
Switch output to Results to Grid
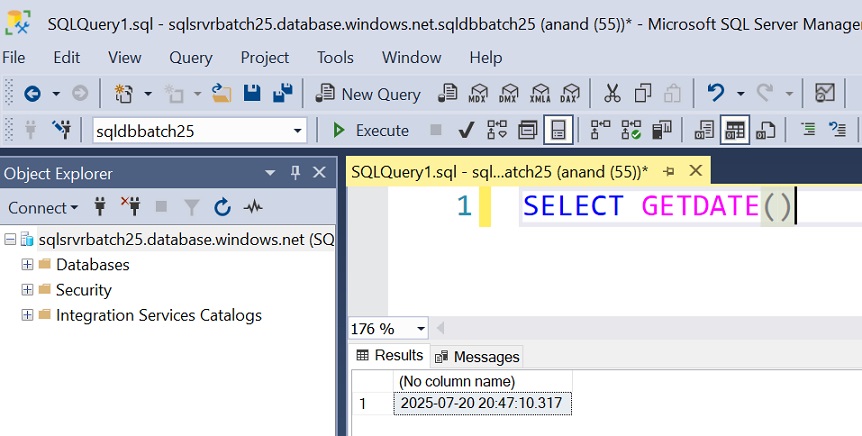pos(735,130)
